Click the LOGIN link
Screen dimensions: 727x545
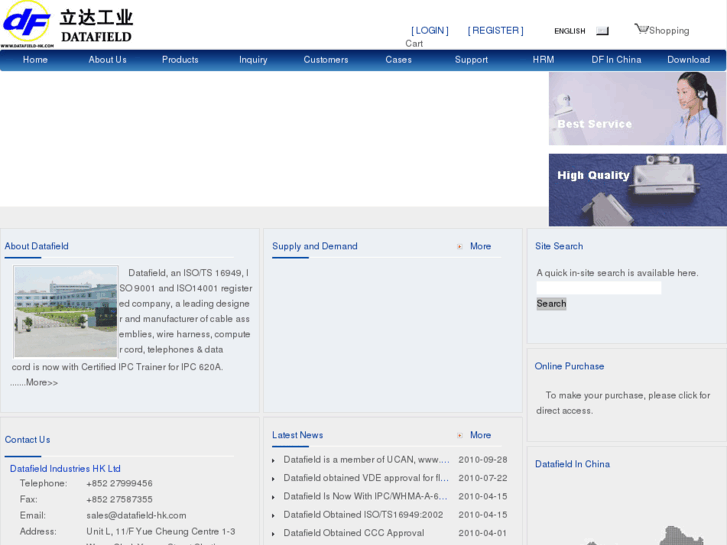(x=430, y=31)
